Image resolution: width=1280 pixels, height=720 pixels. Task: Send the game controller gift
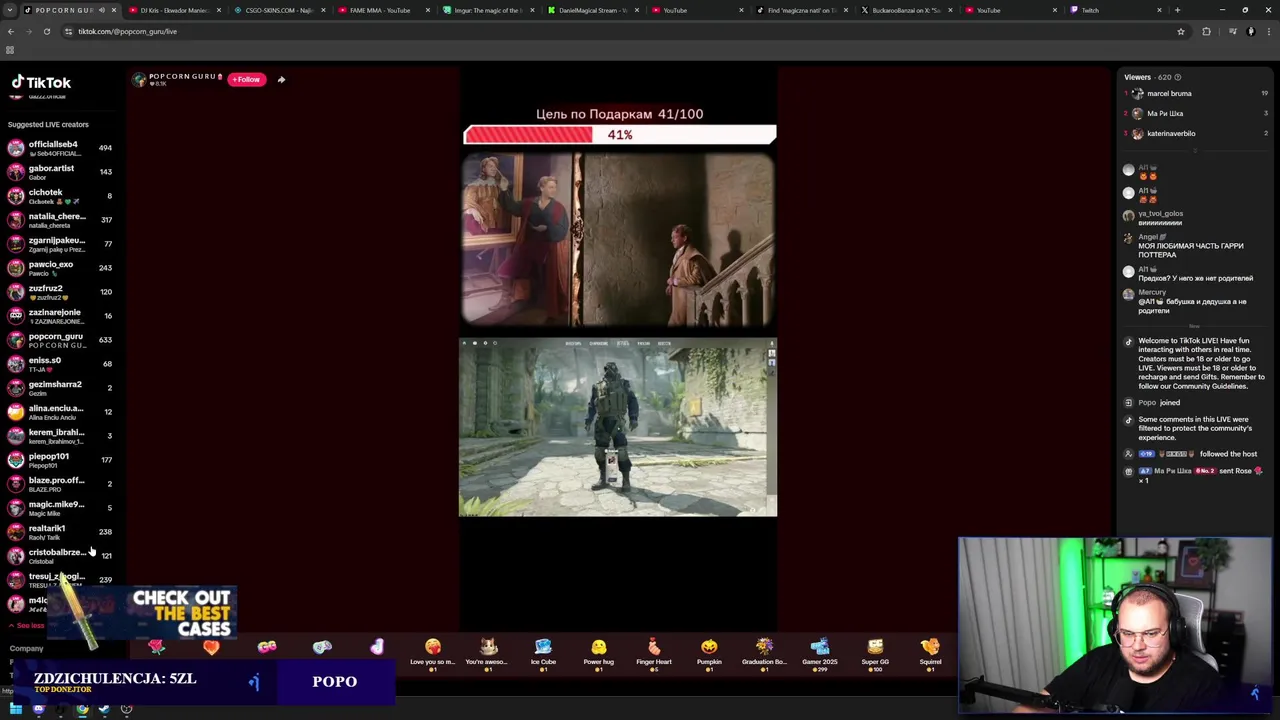[x=322, y=648]
